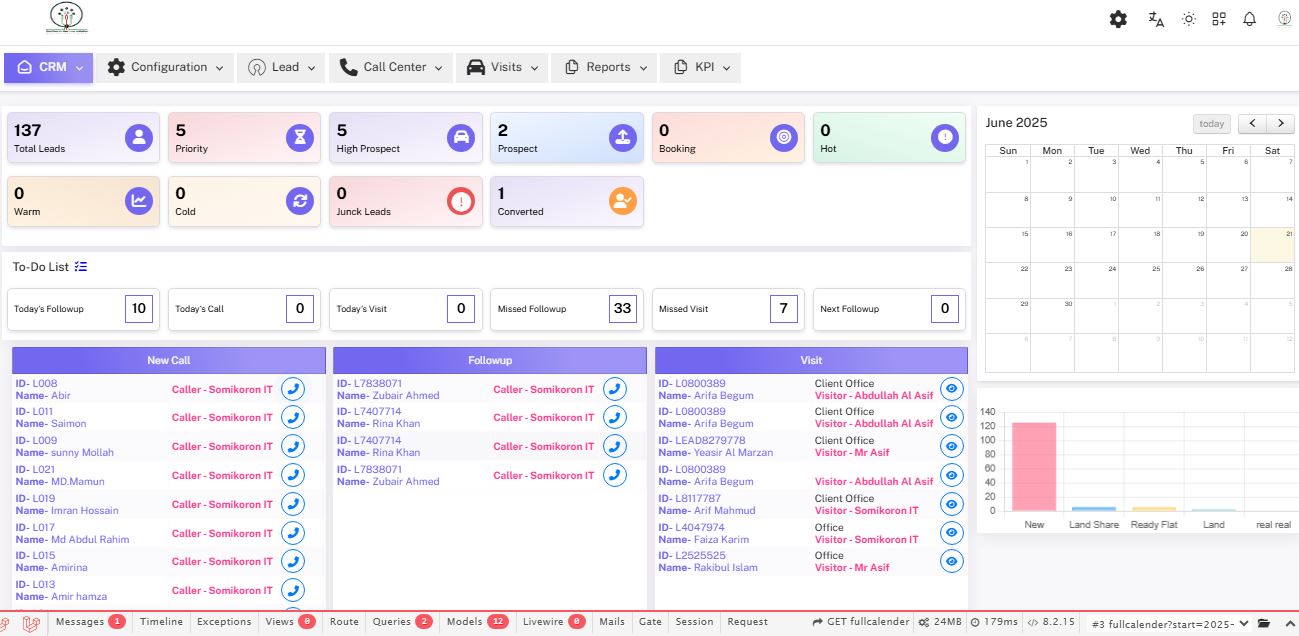This screenshot has width=1299, height=636.
Task: Go to next month in calendar
Action: (x=1280, y=124)
